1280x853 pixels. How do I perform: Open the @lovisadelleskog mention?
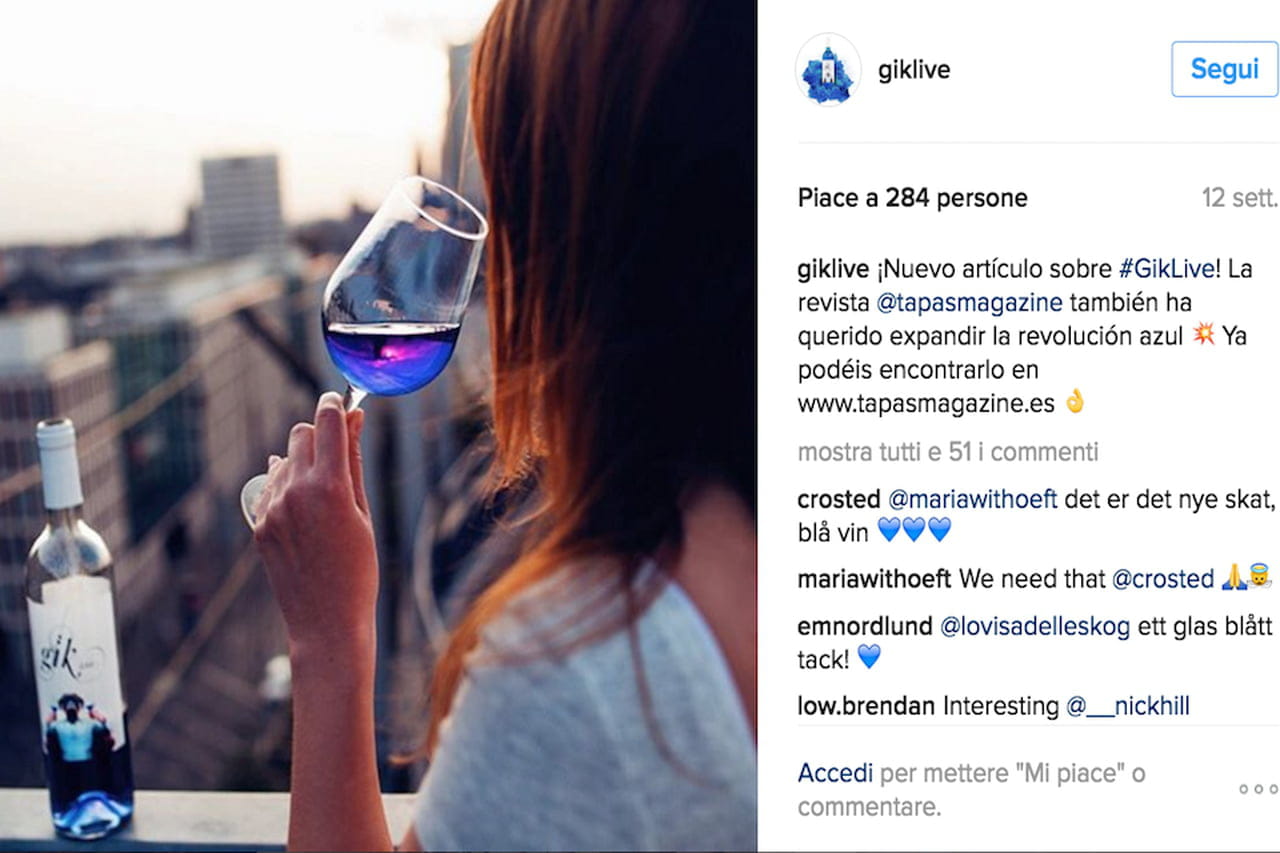(1035, 627)
